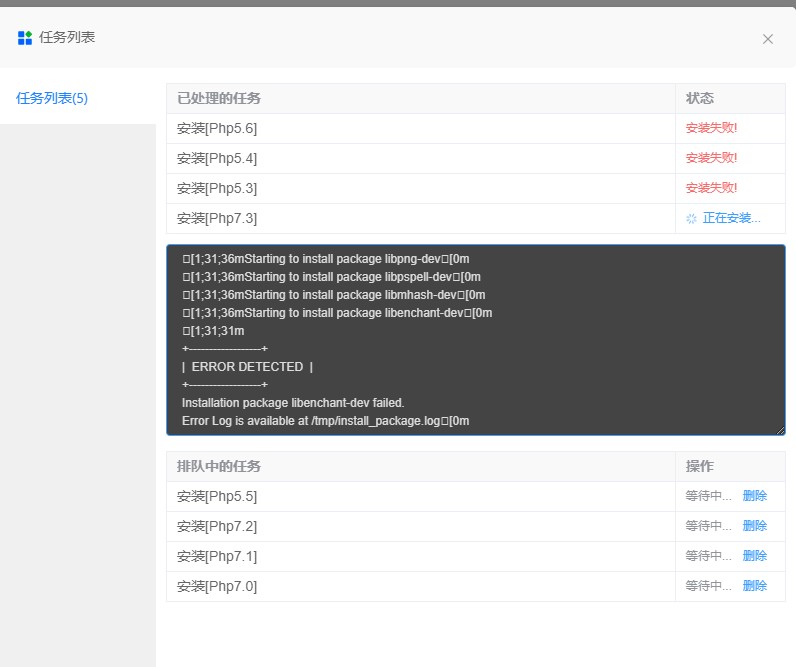The width and height of the screenshot is (796, 667).
Task: Click the 状态 column header
Action: [x=700, y=98]
